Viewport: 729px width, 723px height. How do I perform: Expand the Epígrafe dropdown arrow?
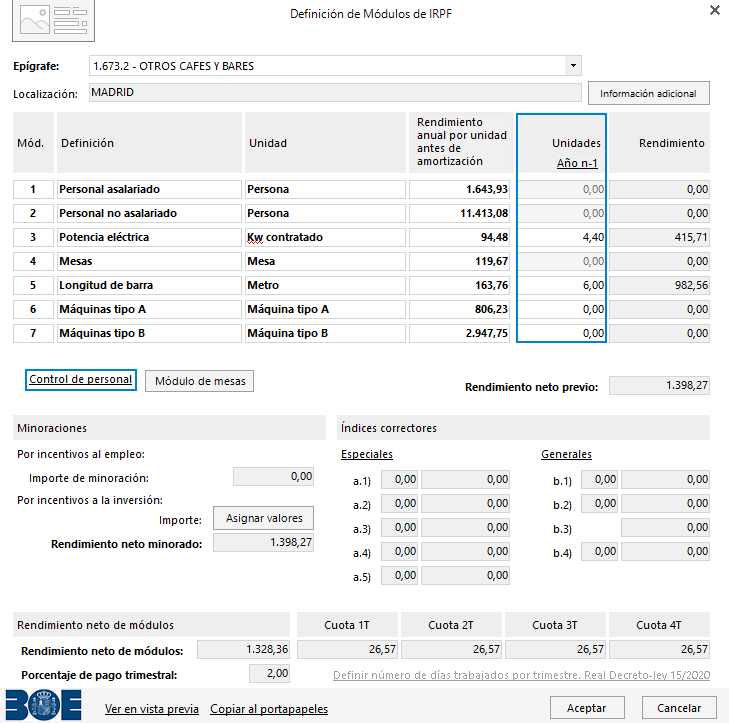pos(573,66)
